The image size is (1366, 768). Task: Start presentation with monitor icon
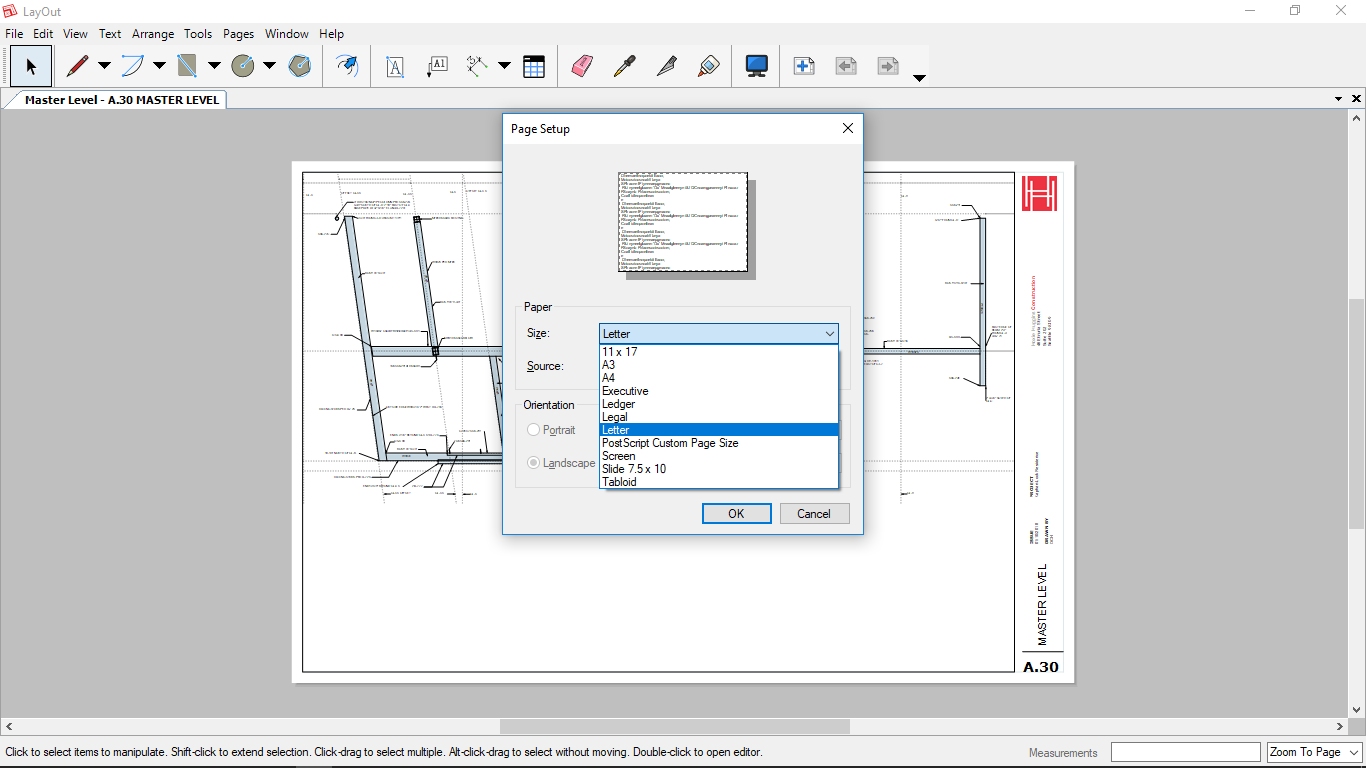(756, 66)
